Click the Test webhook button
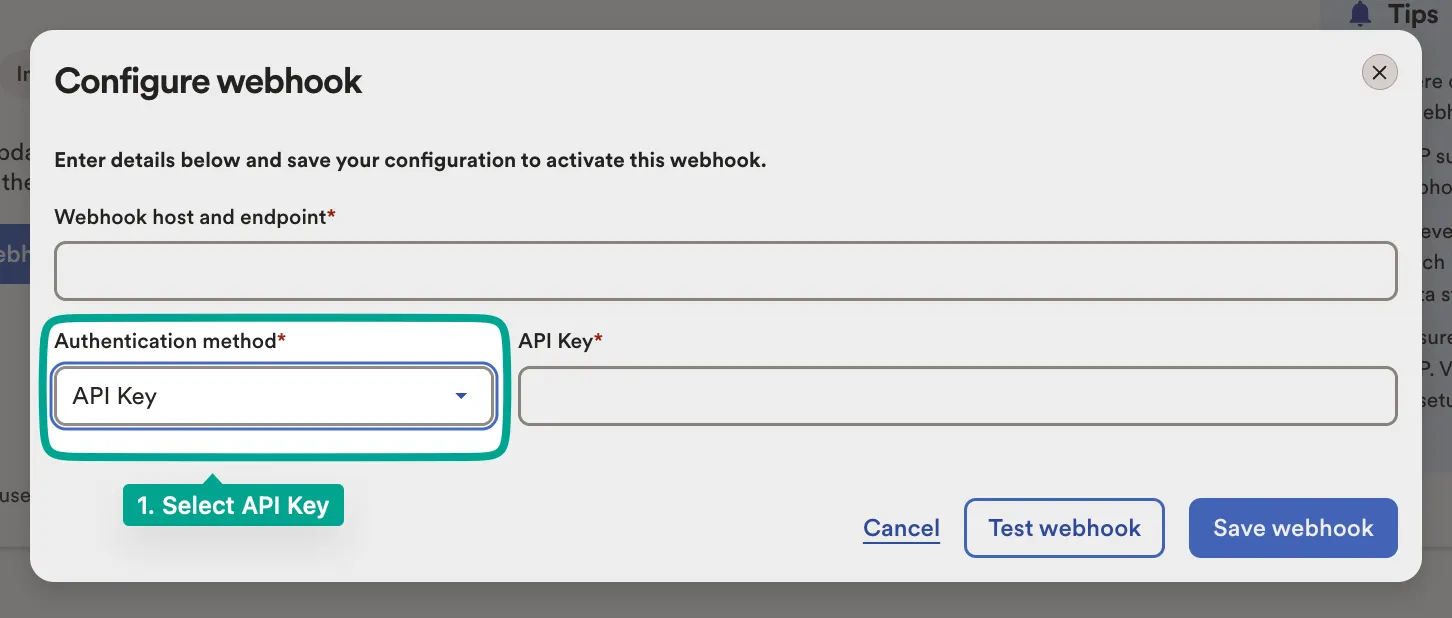The height and width of the screenshot is (618, 1452). click(1064, 528)
